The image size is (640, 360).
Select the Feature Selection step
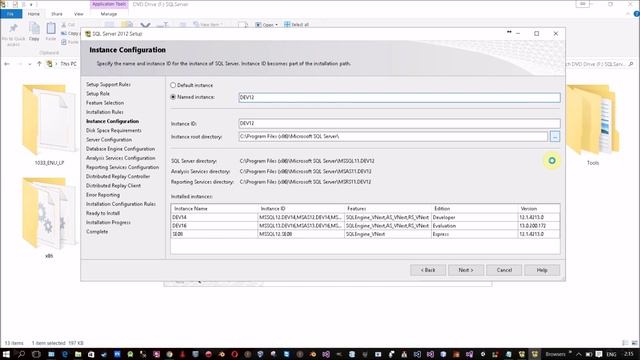pos(105,103)
